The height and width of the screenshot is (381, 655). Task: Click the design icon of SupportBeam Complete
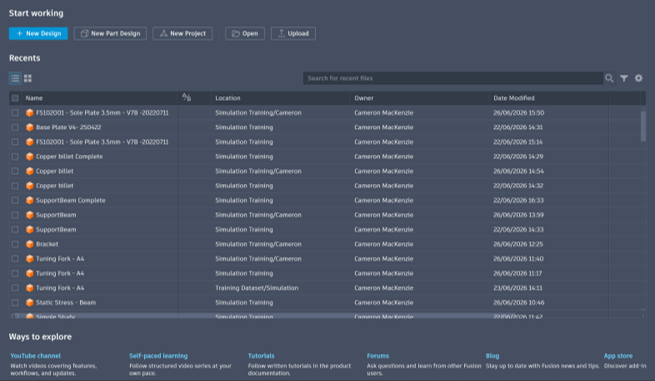[x=30, y=201]
